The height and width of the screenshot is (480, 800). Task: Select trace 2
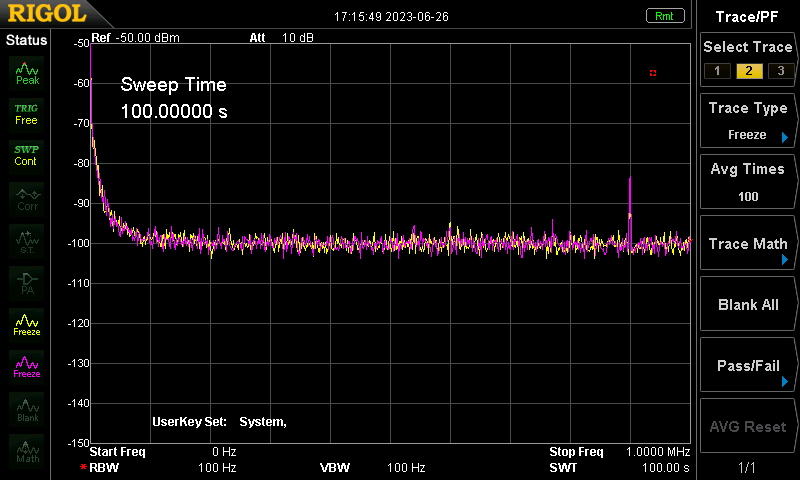point(749,71)
